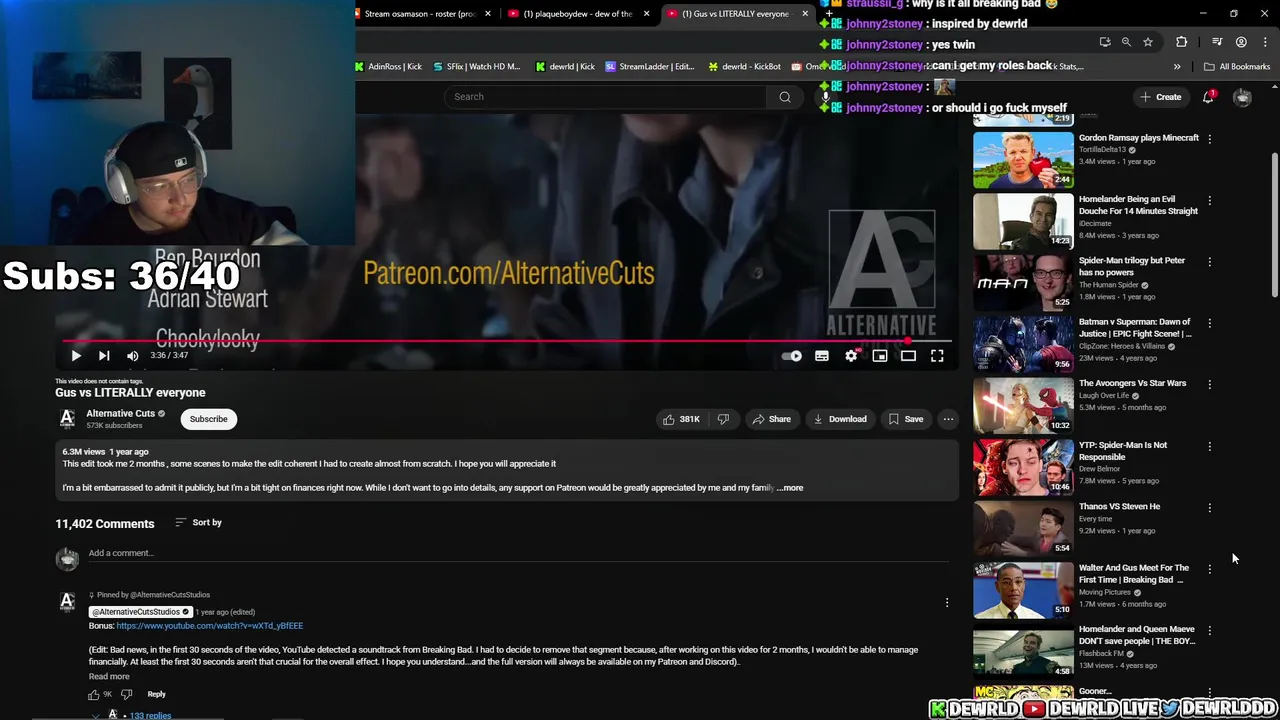Viewport: 1280px width, 720px height.
Task: Open StreamLadder bookmark
Action: click(650, 67)
